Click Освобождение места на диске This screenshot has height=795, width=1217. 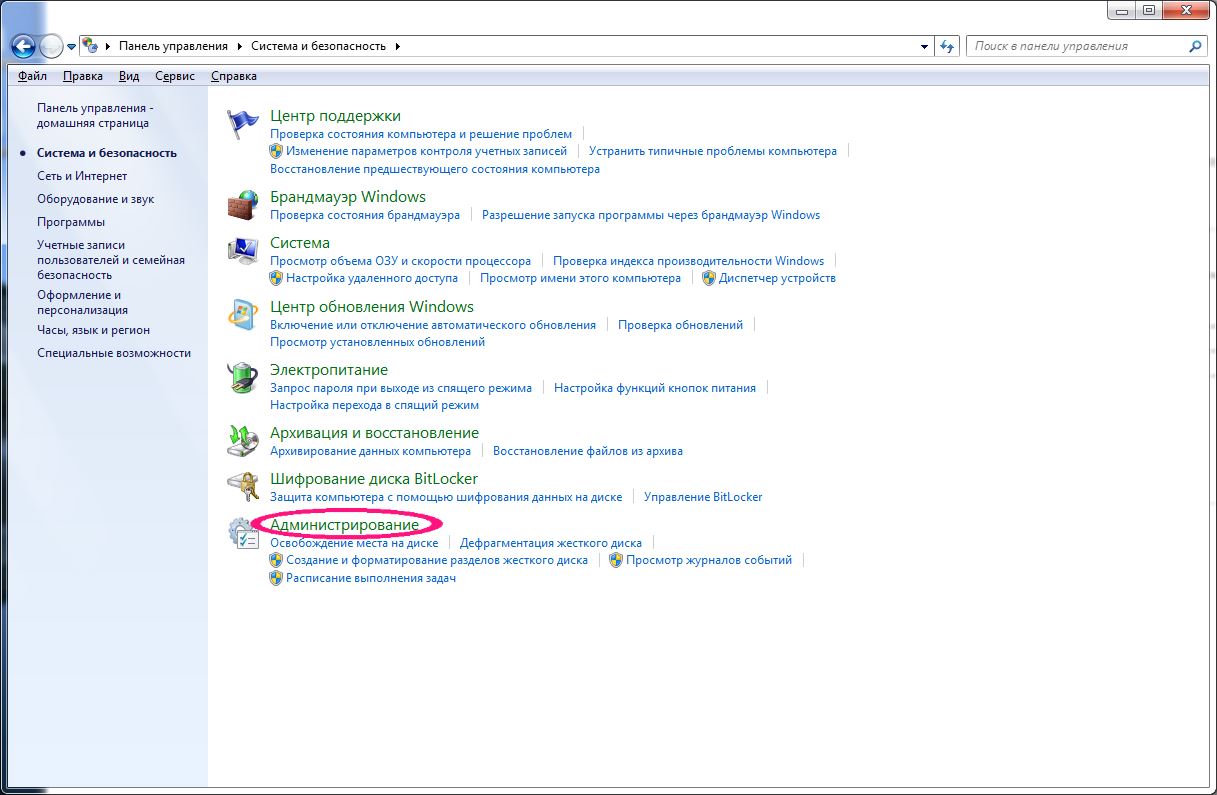[x=354, y=543]
